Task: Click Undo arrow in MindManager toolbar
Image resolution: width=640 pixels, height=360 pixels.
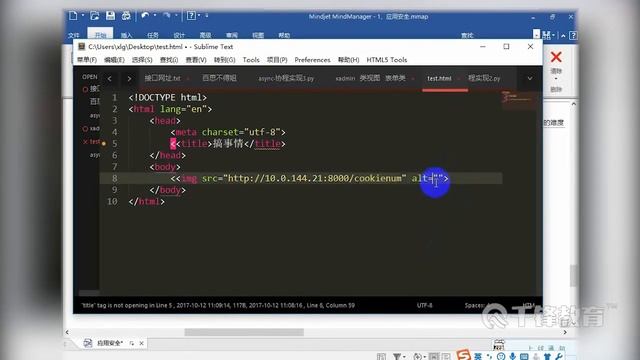Action: (145, 16)
